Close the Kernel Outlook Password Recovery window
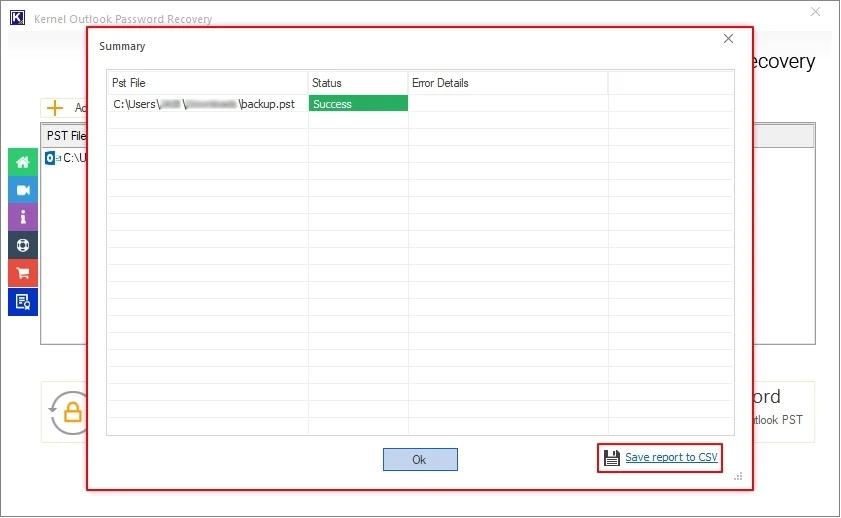Image resolution: width=841 pixels, height=518 pixels. (815, 11)
